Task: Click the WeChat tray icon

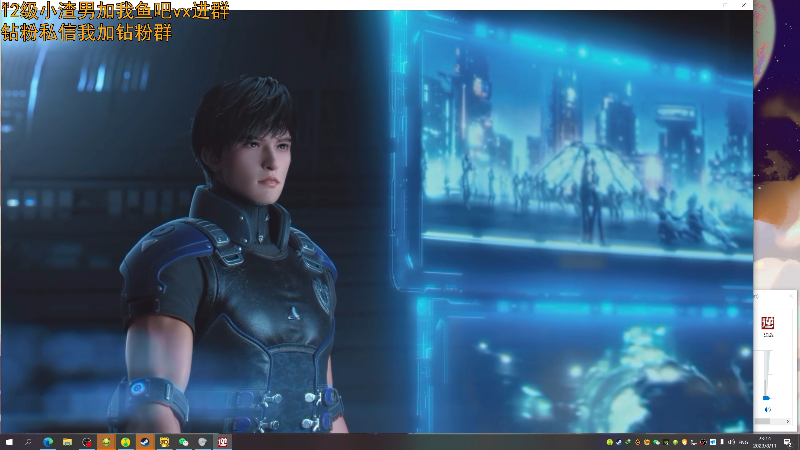Action: coord(657,442)
